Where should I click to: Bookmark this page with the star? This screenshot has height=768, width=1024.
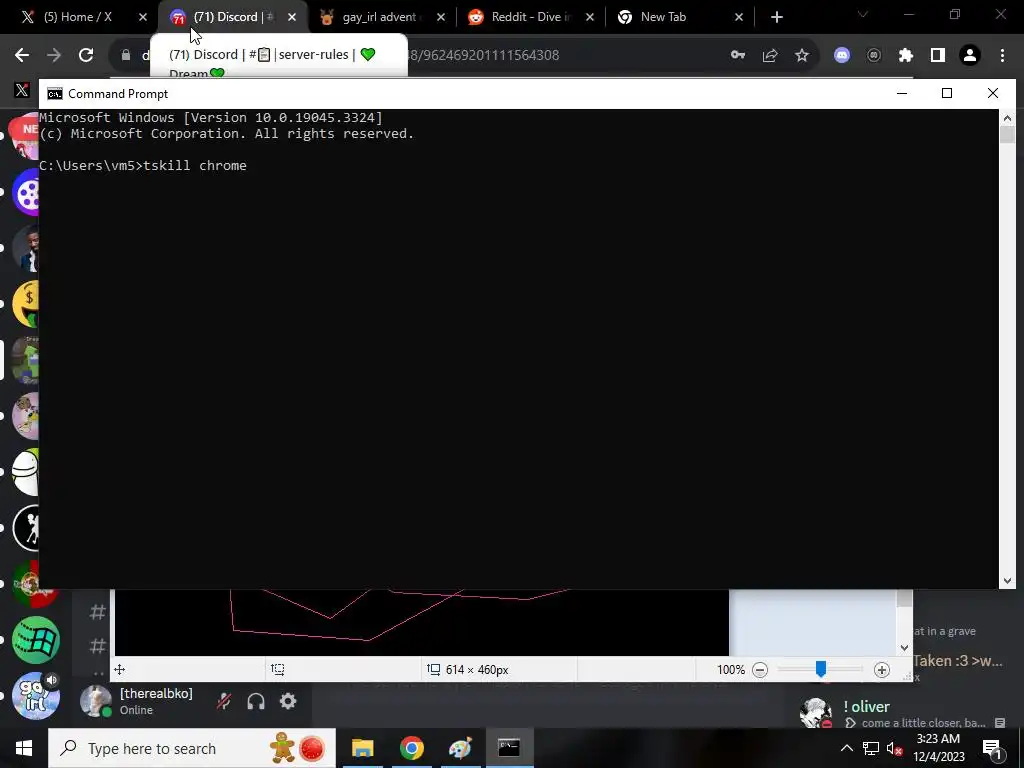click(802, 55)
